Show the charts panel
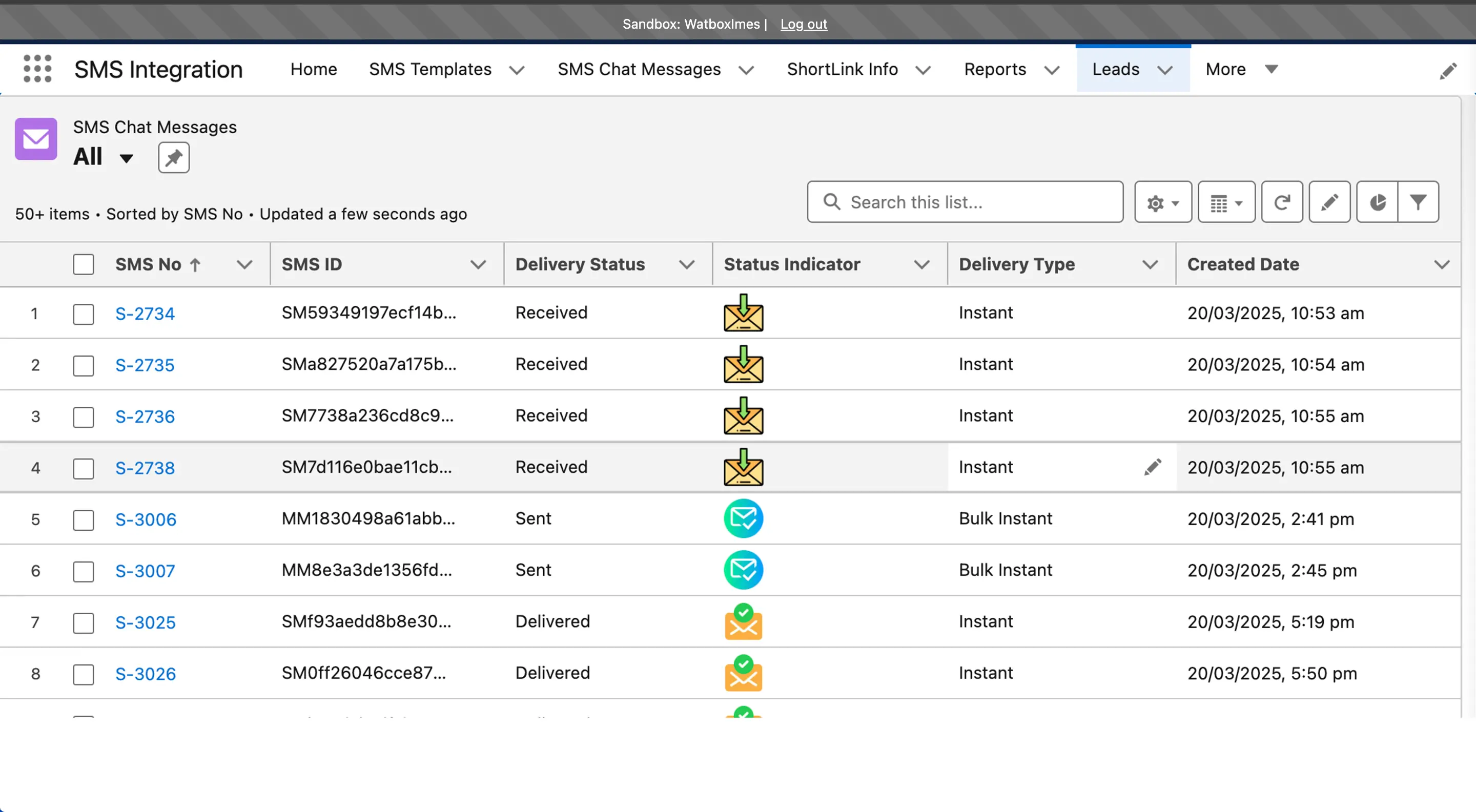The height and width of the screenshot is (812, 1476). (x=1378, y=202)
